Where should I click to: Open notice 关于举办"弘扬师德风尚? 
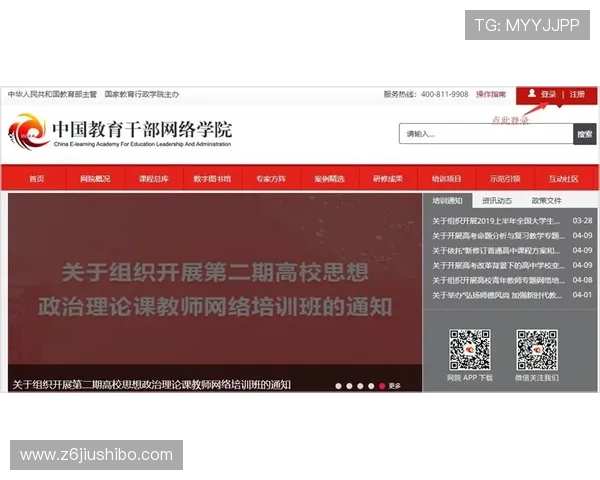[497, 295]
